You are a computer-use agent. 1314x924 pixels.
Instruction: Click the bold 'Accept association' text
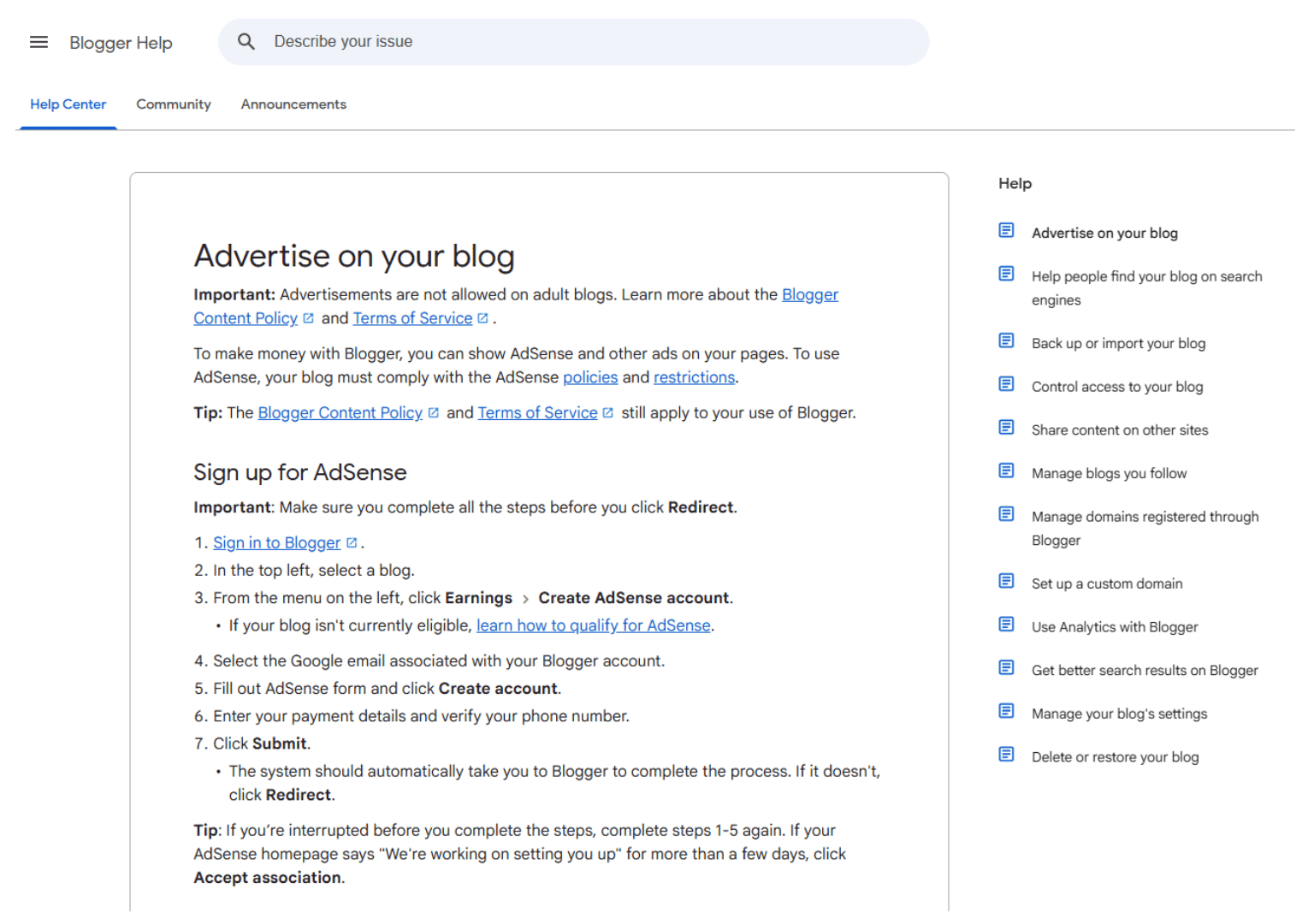pyautogui.click(x=267, y=878)
